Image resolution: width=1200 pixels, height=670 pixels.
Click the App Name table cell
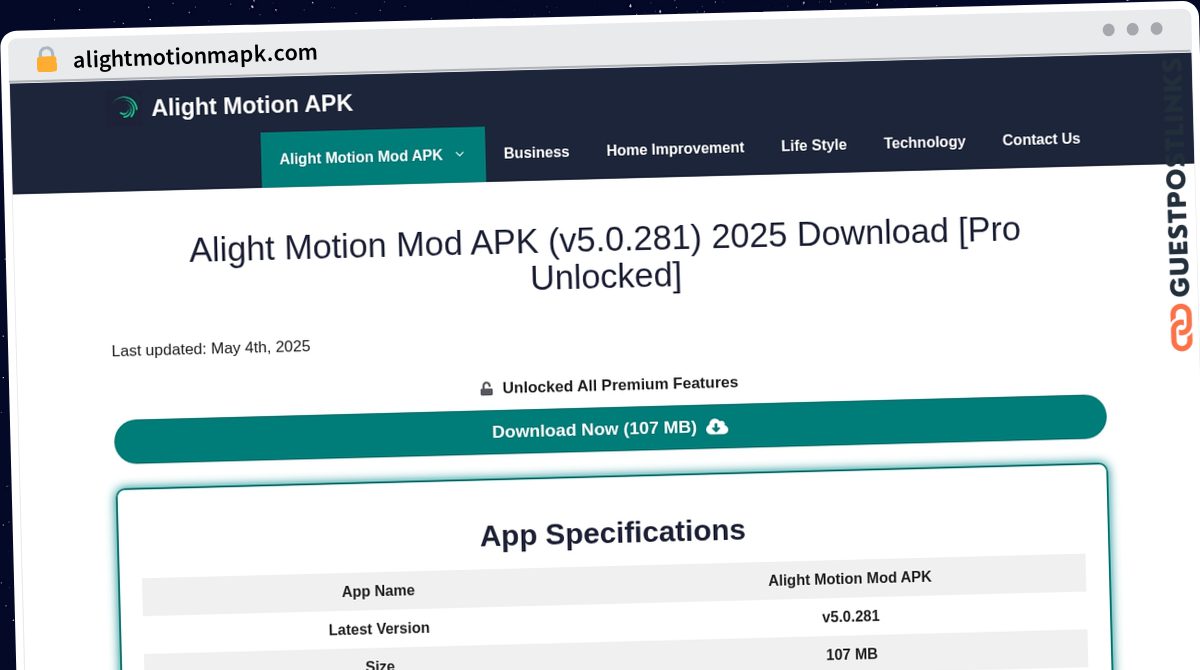[378, 591]
